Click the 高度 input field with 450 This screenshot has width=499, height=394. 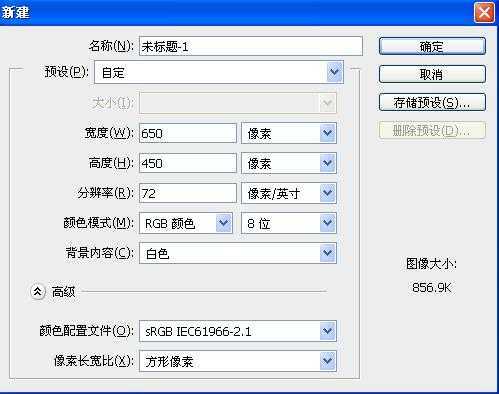pyautogui.click(x=188, y=163)
